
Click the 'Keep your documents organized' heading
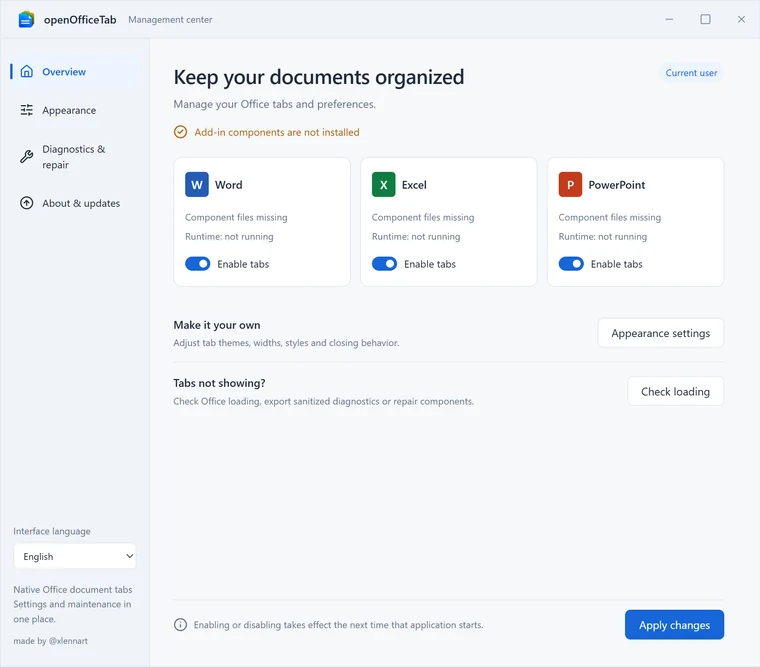point(318,77)
